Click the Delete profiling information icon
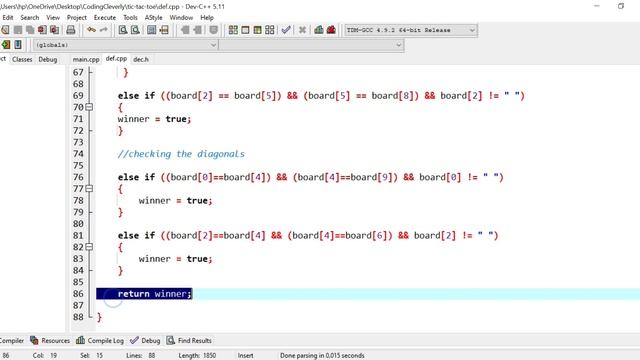Image resolution: width=640 pixels, height=360 pixels. [x=331, y=30]
